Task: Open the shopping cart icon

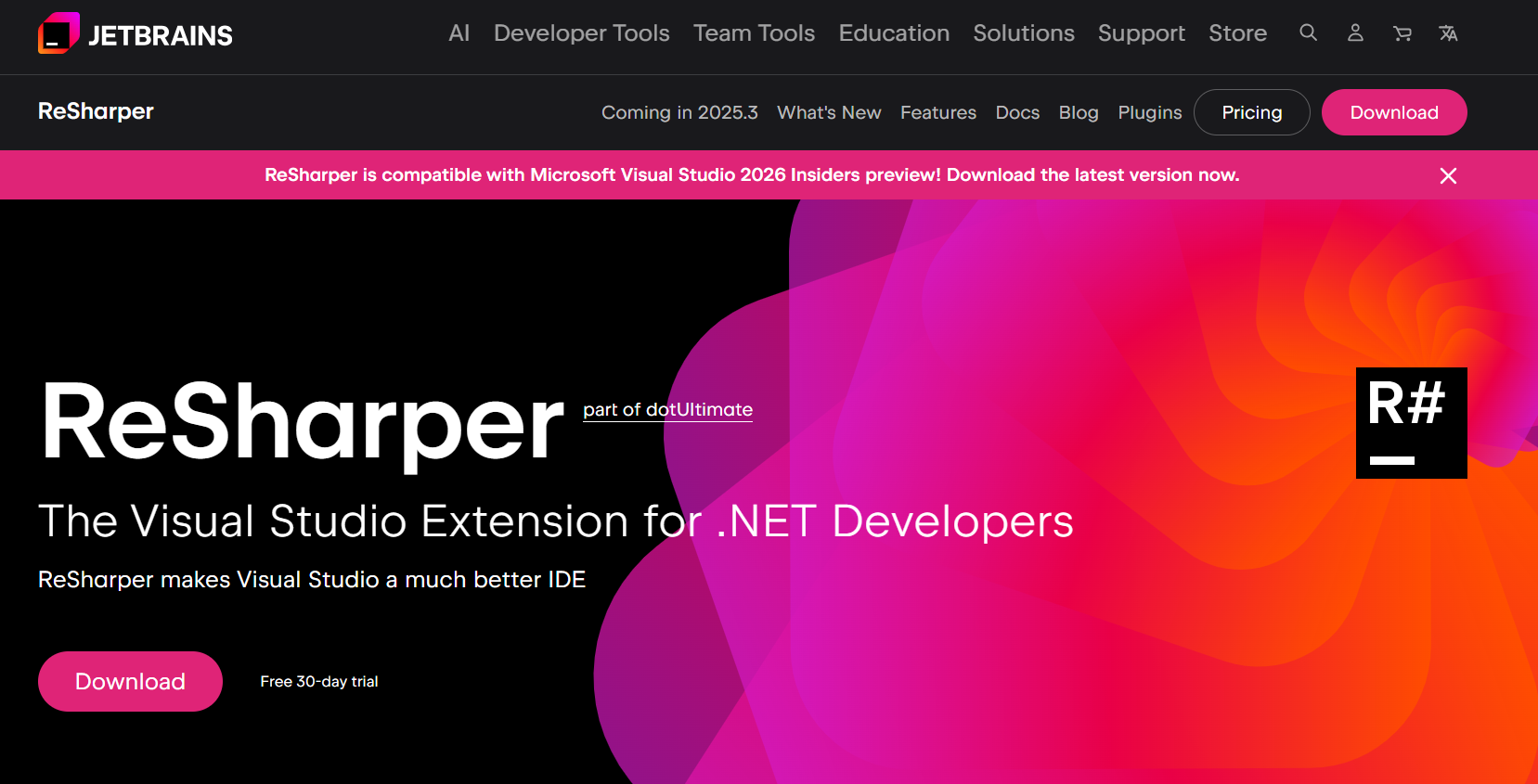Action: coord(1402,33)
